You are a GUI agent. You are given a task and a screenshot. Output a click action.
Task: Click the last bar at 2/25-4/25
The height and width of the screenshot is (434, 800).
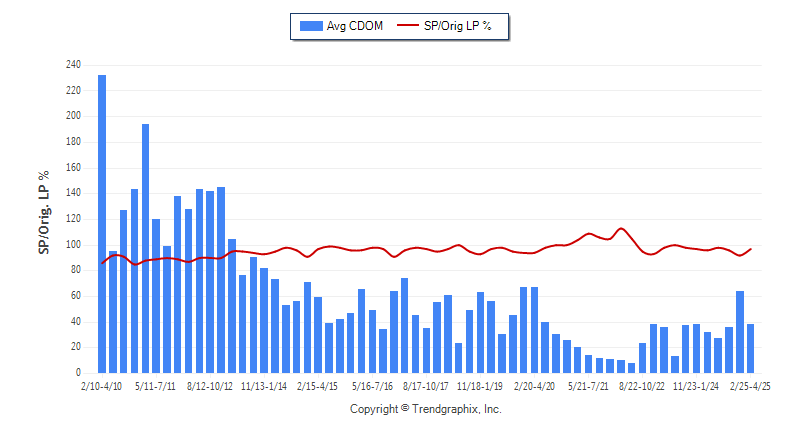coord(751,348)
